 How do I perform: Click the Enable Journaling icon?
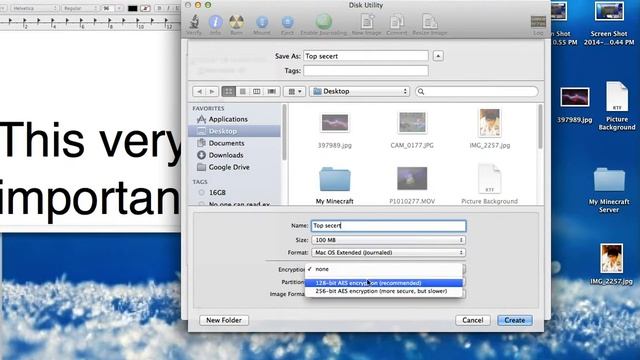click(x=324, y=22)
